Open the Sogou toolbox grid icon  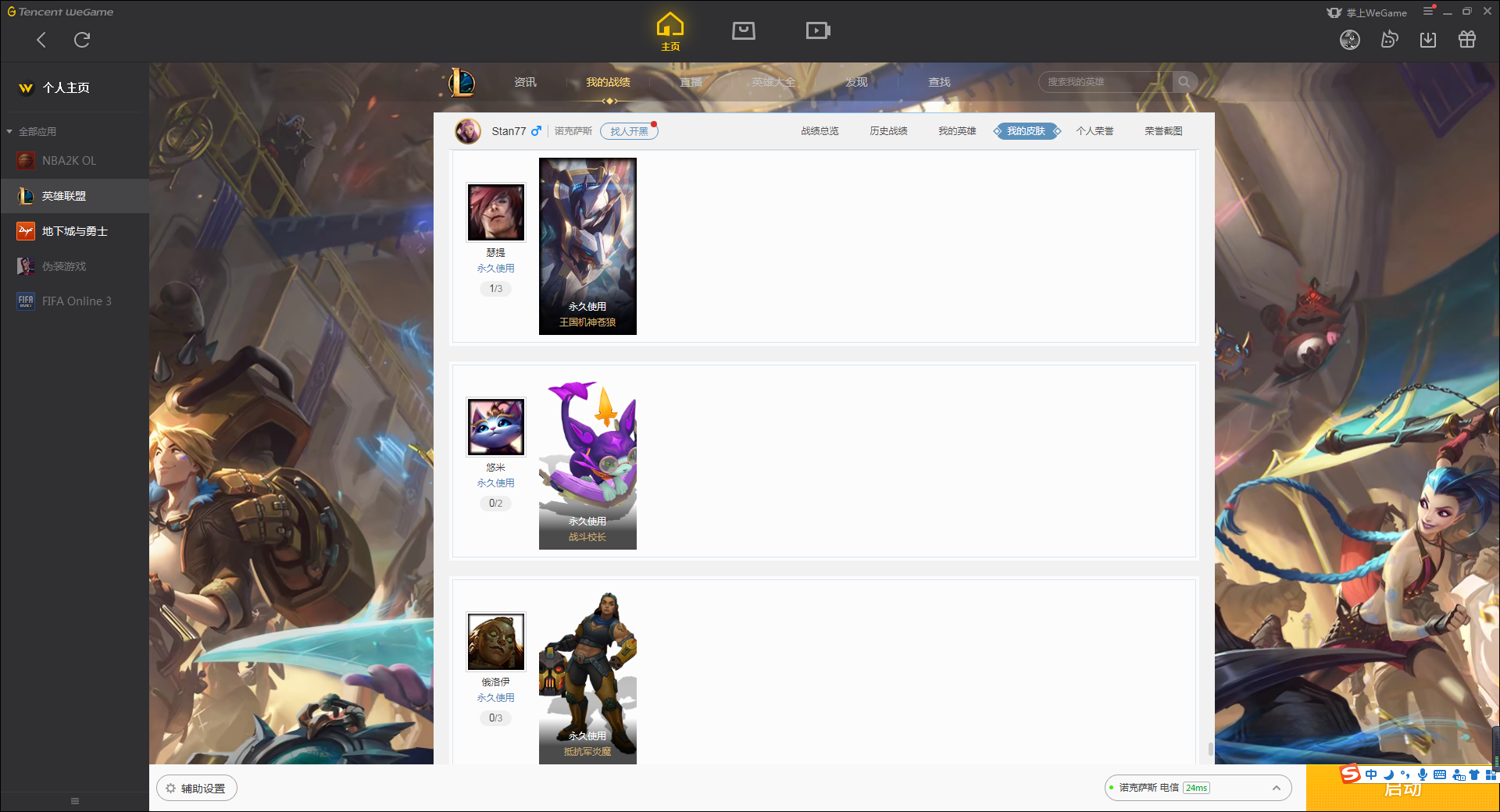(x=1491, y=775)
